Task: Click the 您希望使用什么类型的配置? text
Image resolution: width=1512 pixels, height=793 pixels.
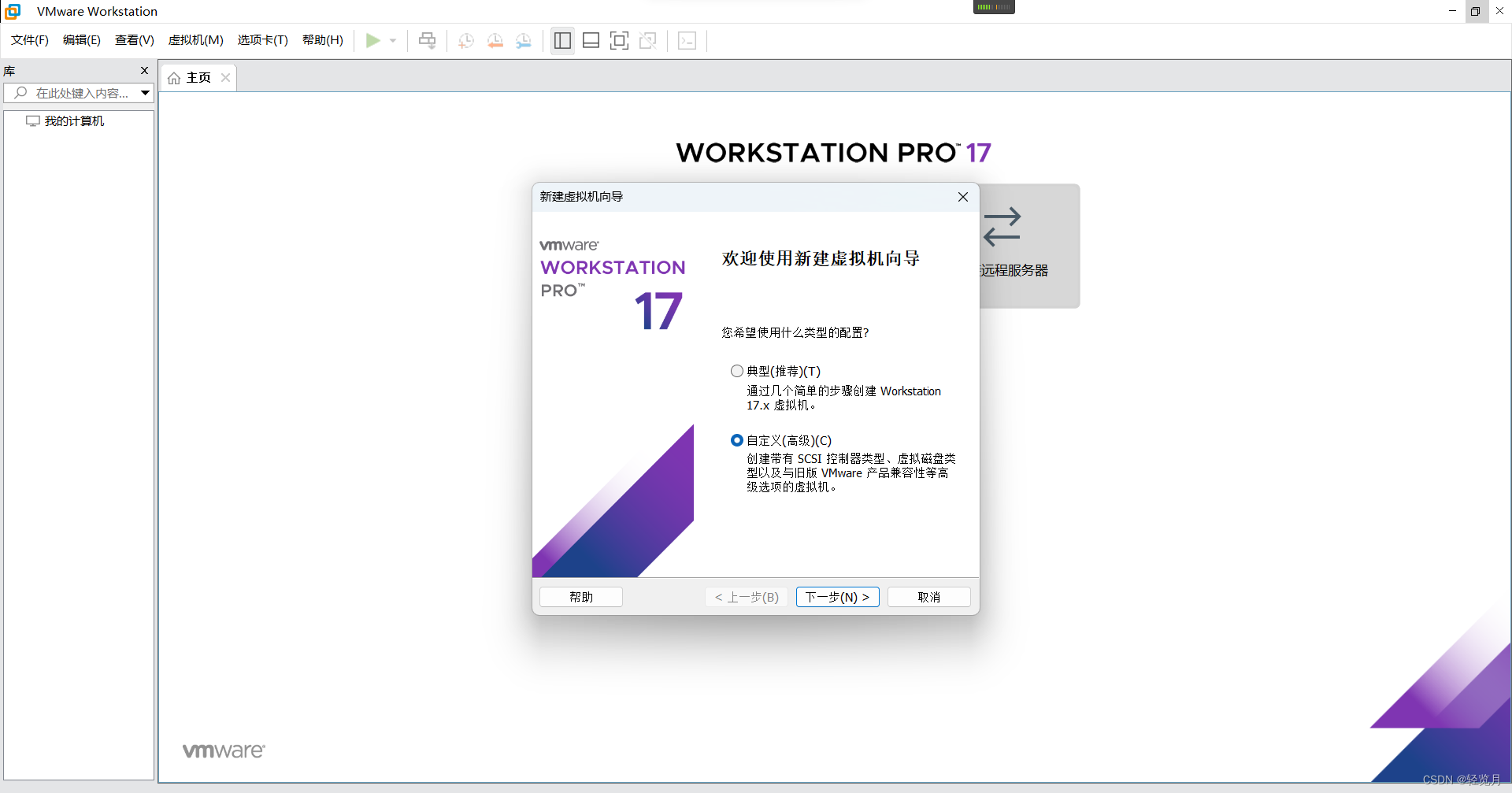Action: tap(795, 332)
